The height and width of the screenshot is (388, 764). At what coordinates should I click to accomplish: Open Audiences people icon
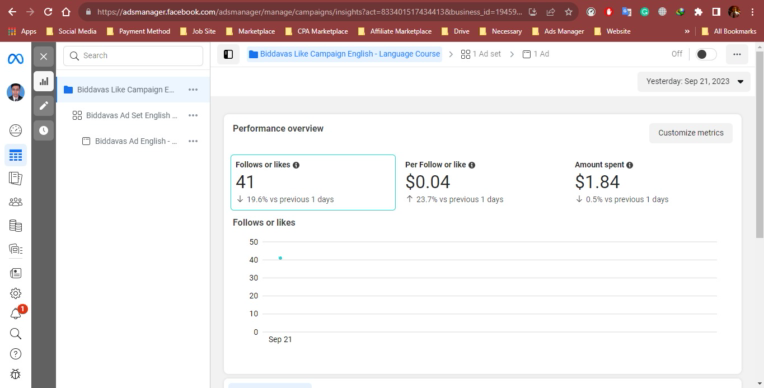point(16,202)
